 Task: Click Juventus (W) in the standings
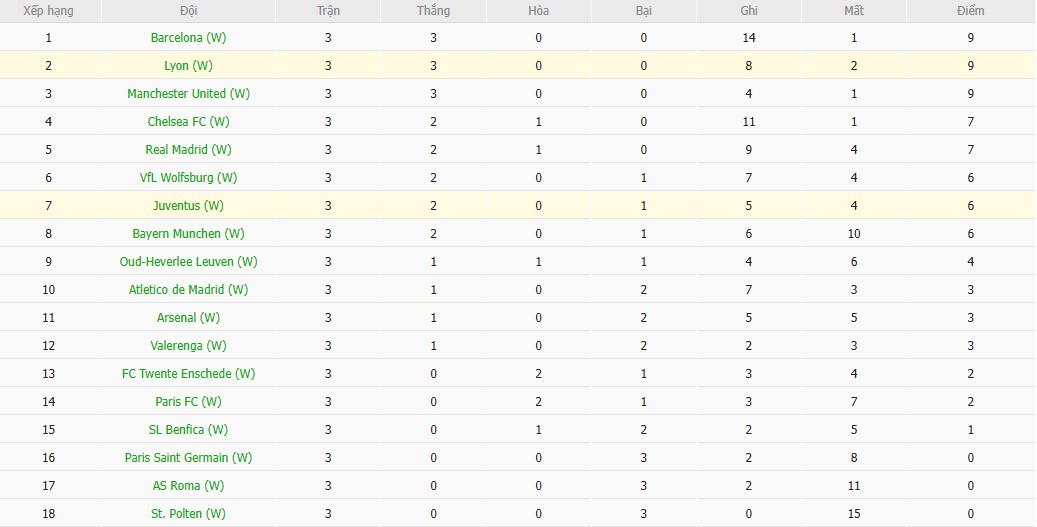point(188,206)
